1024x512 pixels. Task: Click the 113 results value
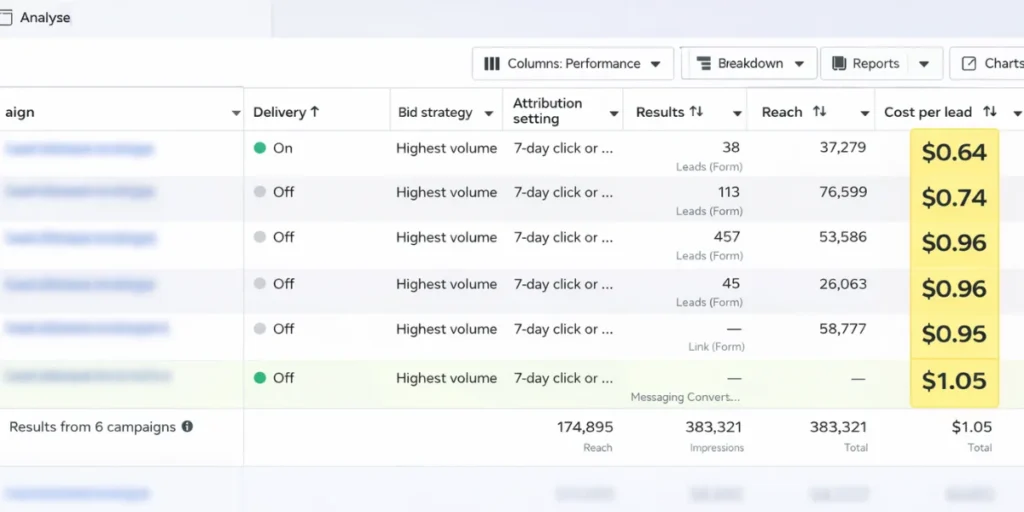click(728, 192)
